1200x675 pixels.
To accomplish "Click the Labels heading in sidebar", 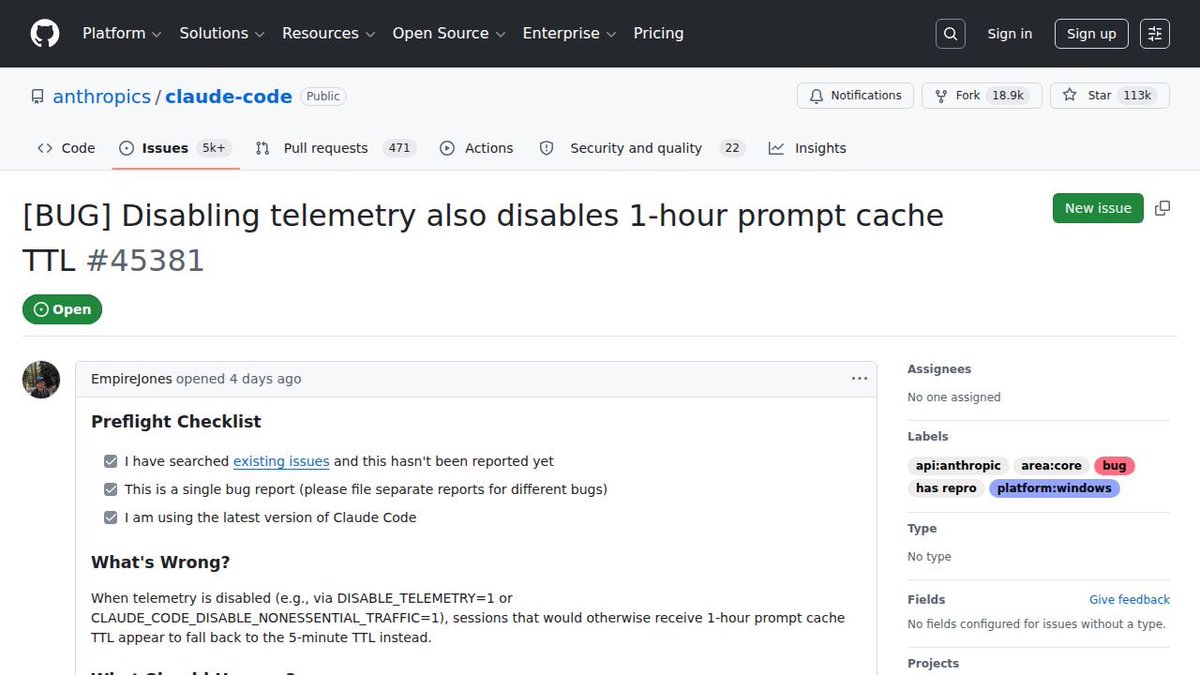I will (928, 436).
